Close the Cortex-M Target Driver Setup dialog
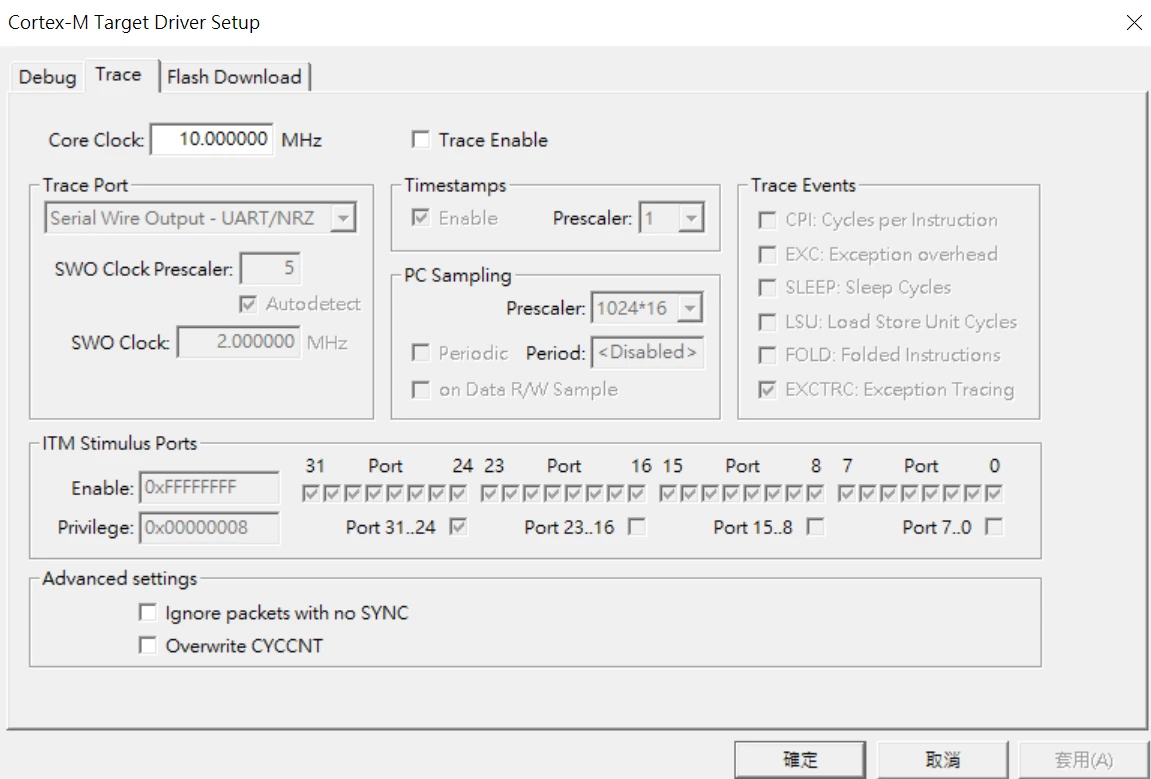 (1133, 22)
